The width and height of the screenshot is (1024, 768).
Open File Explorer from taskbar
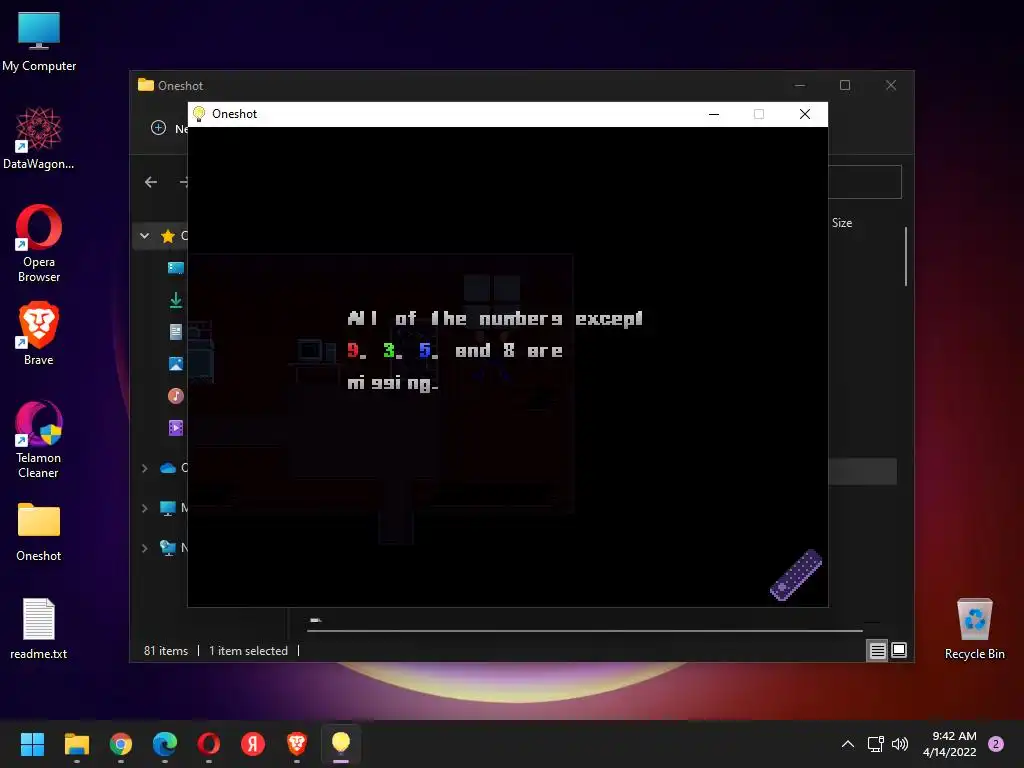point(76,744)
